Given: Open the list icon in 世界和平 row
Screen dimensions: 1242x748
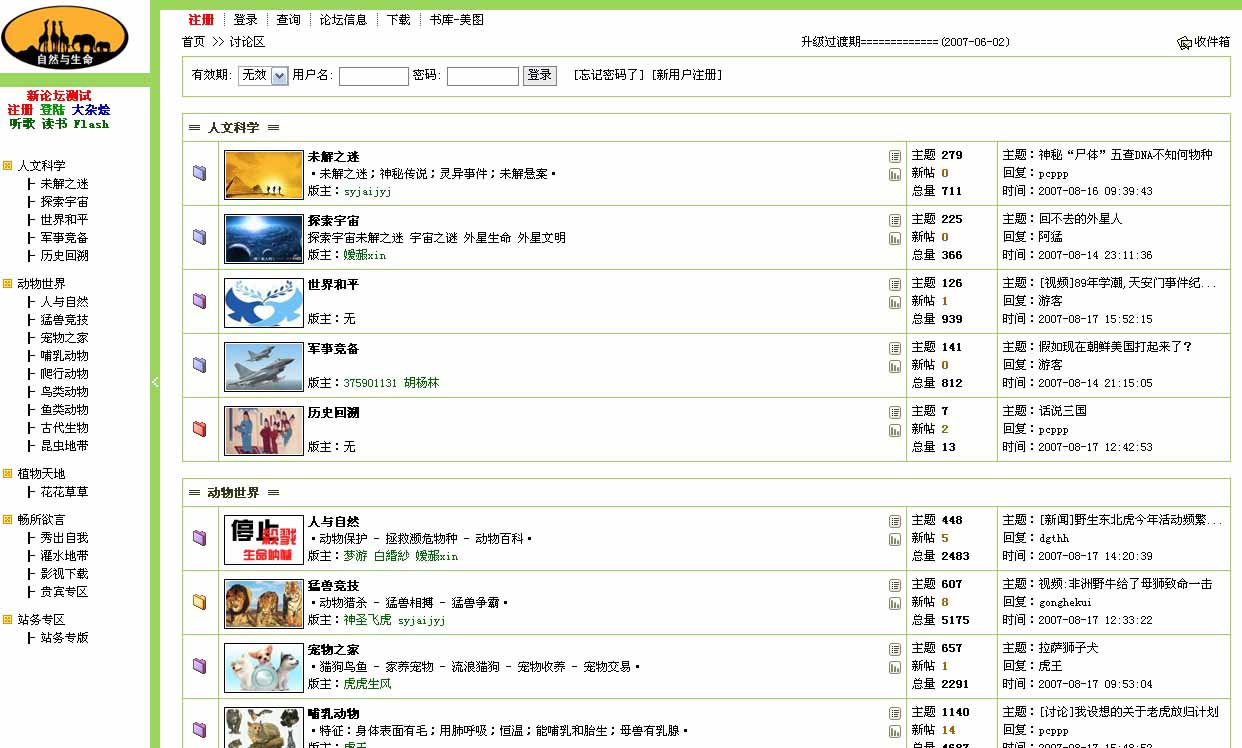Looking at the screenshot, I should [x=895, y=285].
